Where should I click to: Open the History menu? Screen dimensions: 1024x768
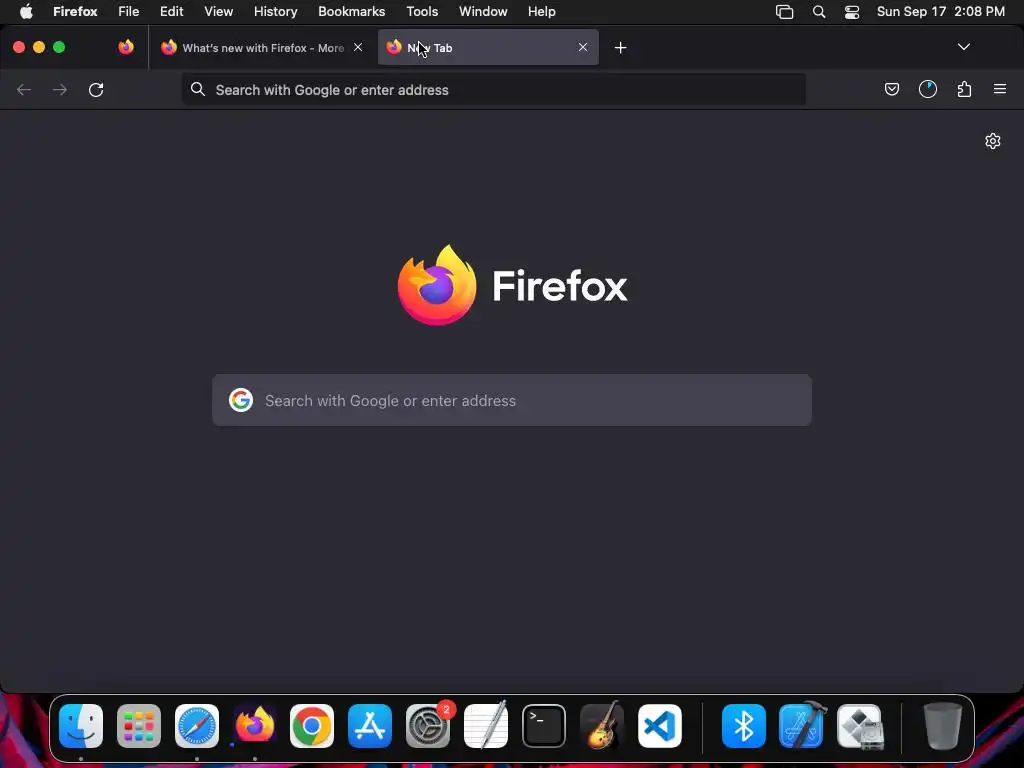[x=276, y=12]
